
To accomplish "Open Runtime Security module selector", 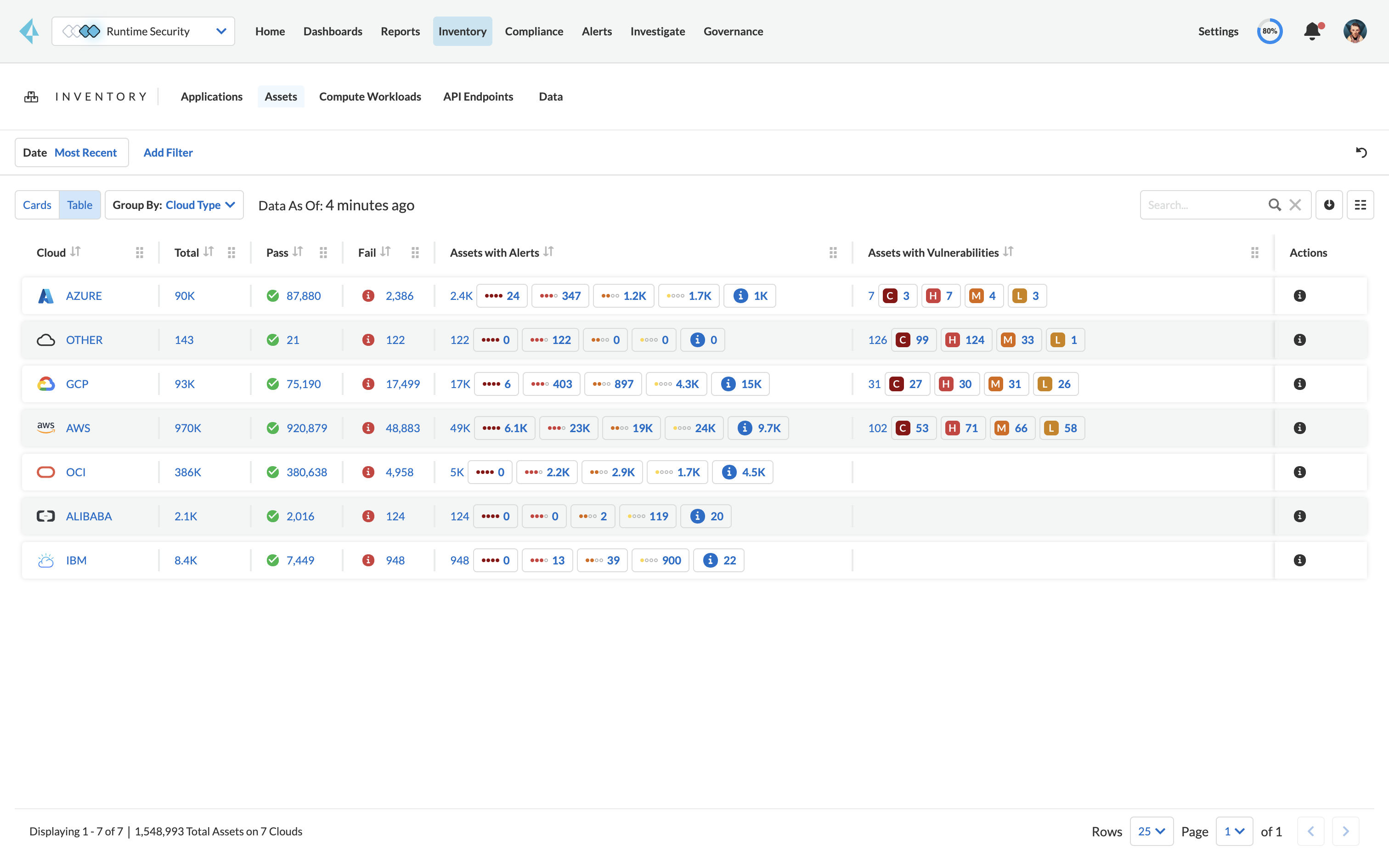I will click(x=143, y=31).
